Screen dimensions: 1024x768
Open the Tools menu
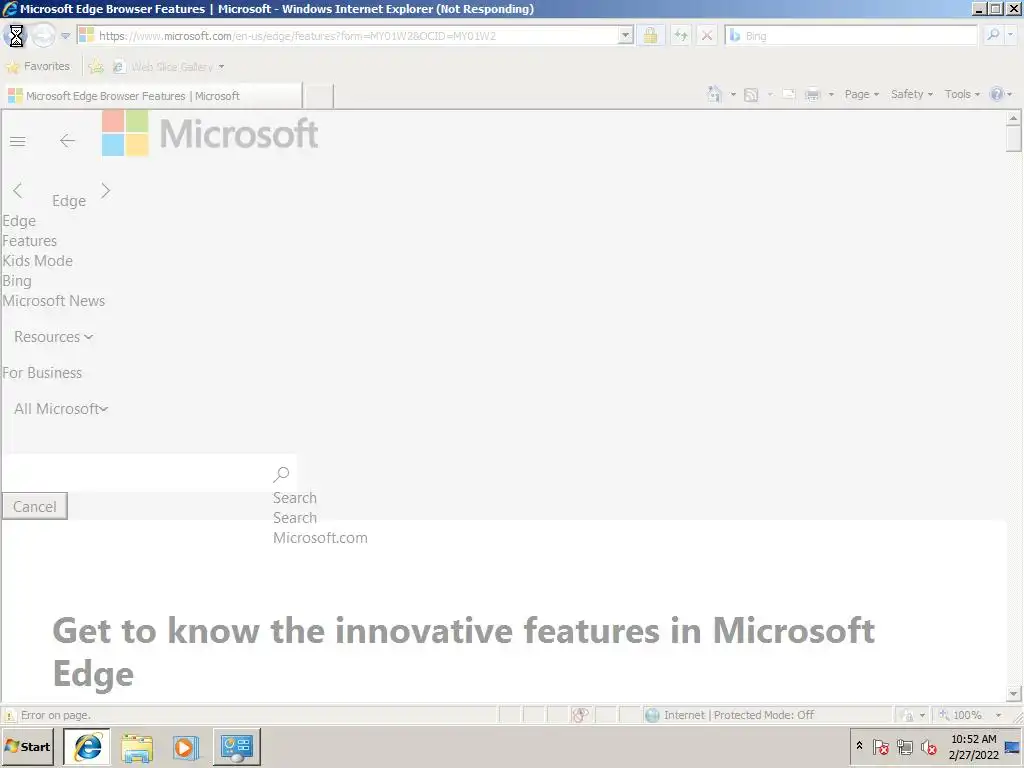(x=962, y=95)
